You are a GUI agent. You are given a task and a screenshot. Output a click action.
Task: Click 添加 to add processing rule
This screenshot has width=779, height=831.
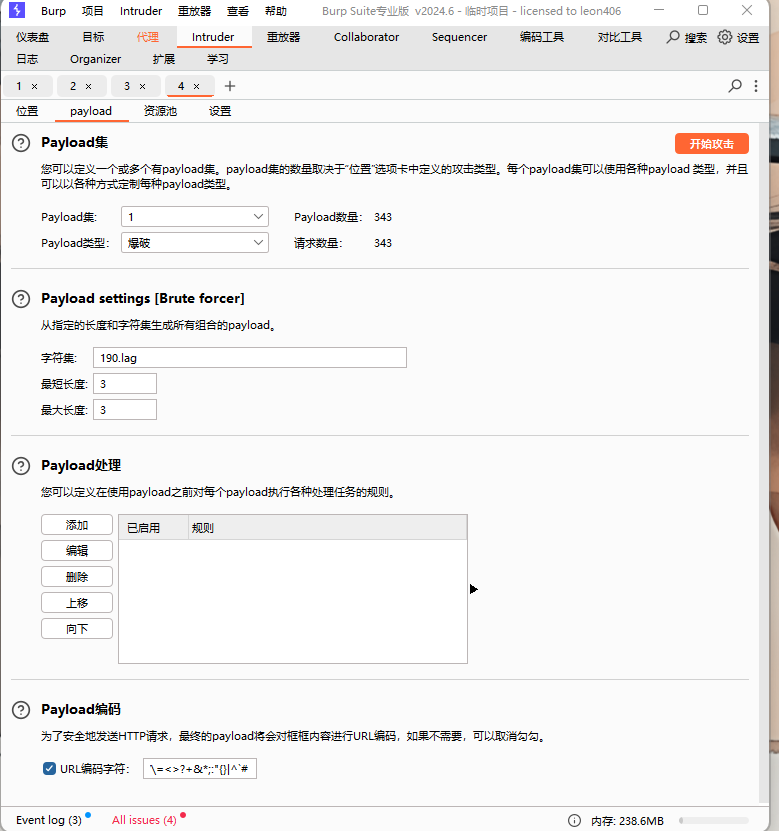pos(77,525)
